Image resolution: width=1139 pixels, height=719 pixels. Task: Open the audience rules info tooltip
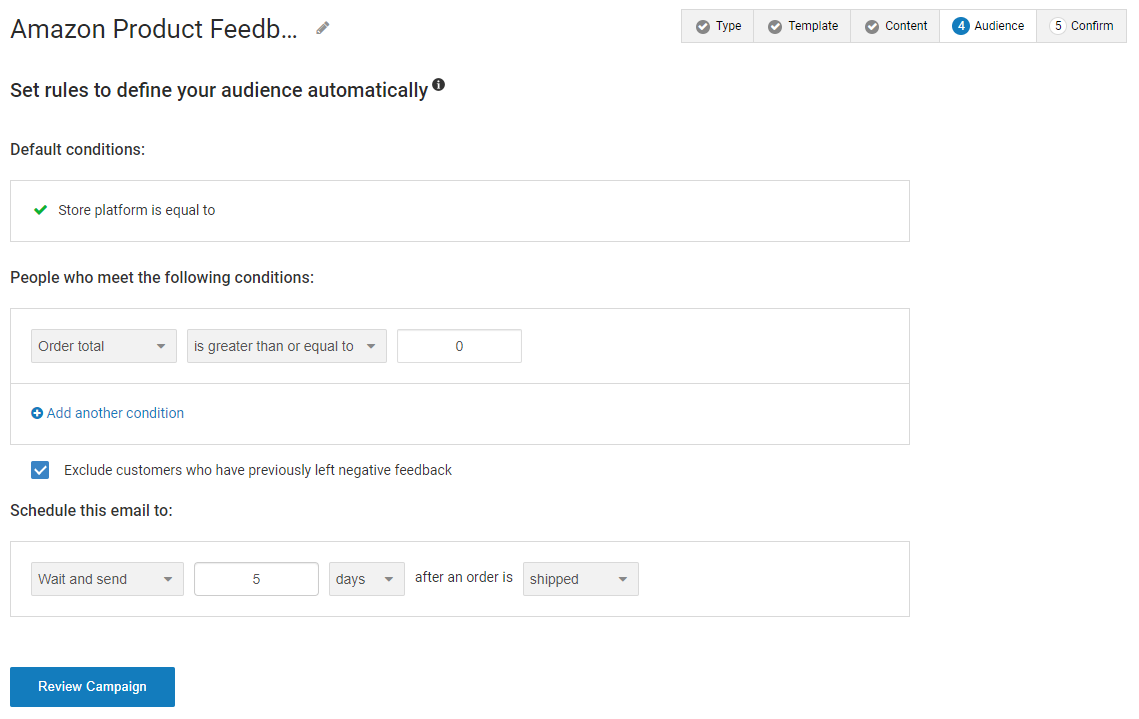pyautogui.click(x=439, y=86)
